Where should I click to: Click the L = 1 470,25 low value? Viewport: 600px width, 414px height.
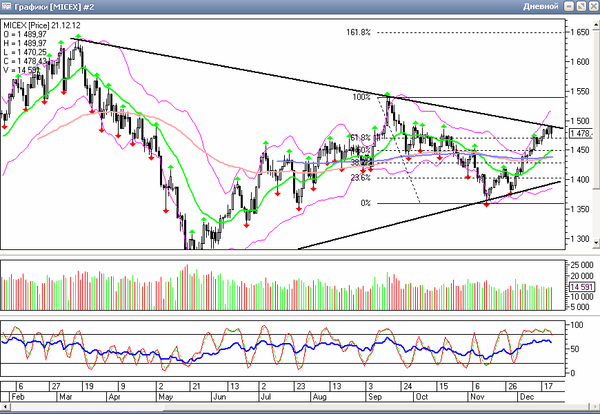(25, 52)
